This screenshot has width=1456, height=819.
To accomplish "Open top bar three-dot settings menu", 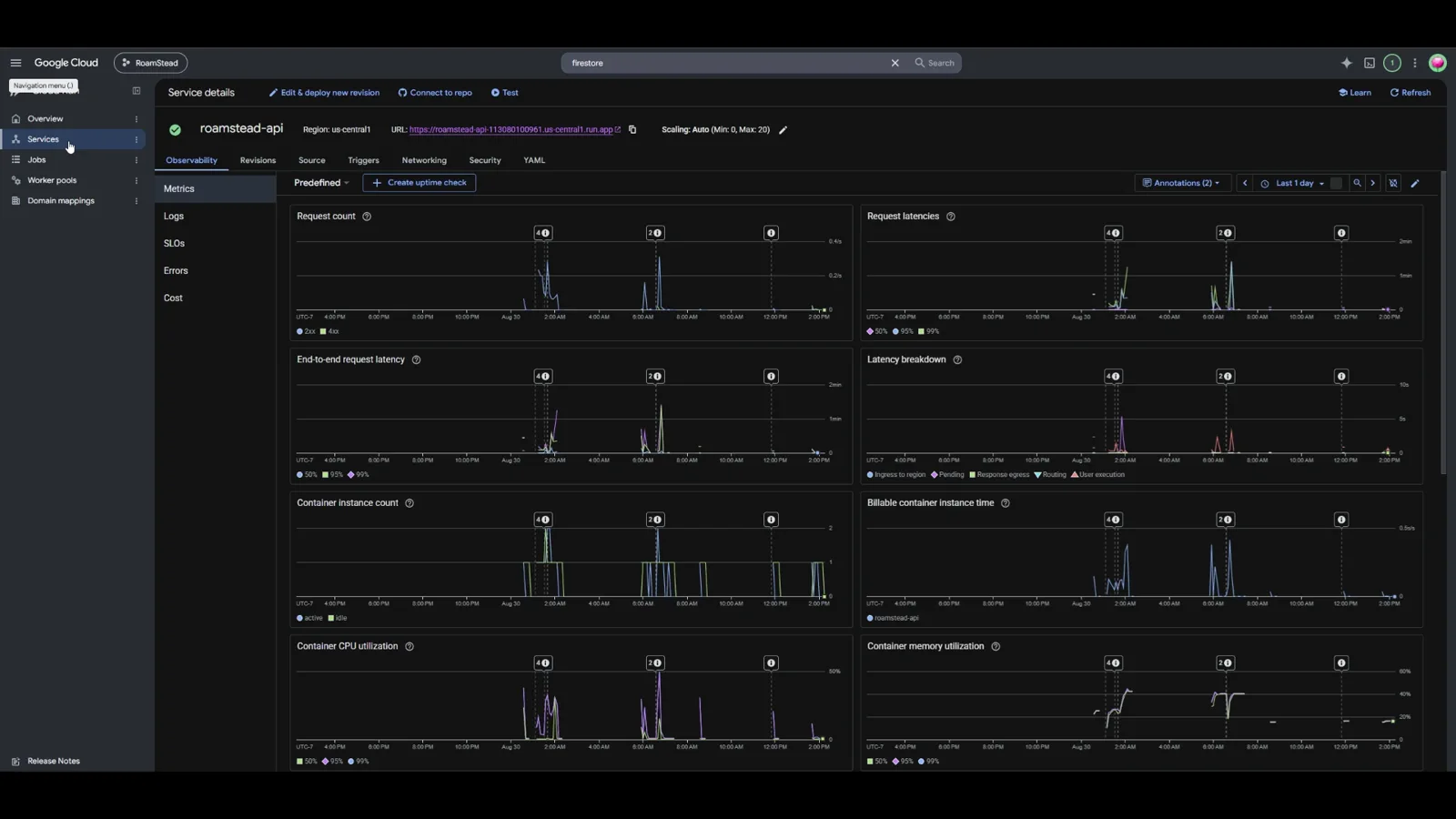I will (1415, 63).
